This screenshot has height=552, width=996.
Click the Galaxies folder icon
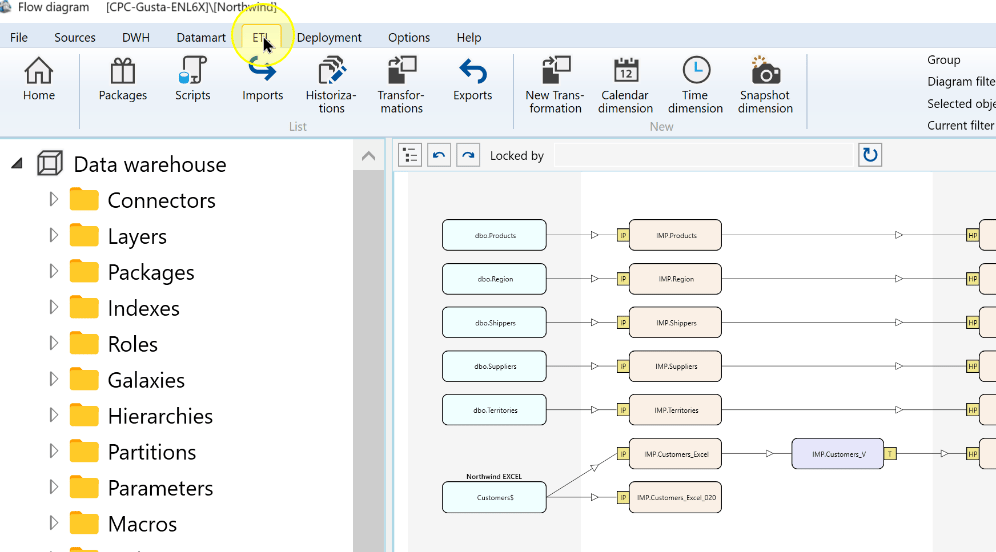pos(84,379)
